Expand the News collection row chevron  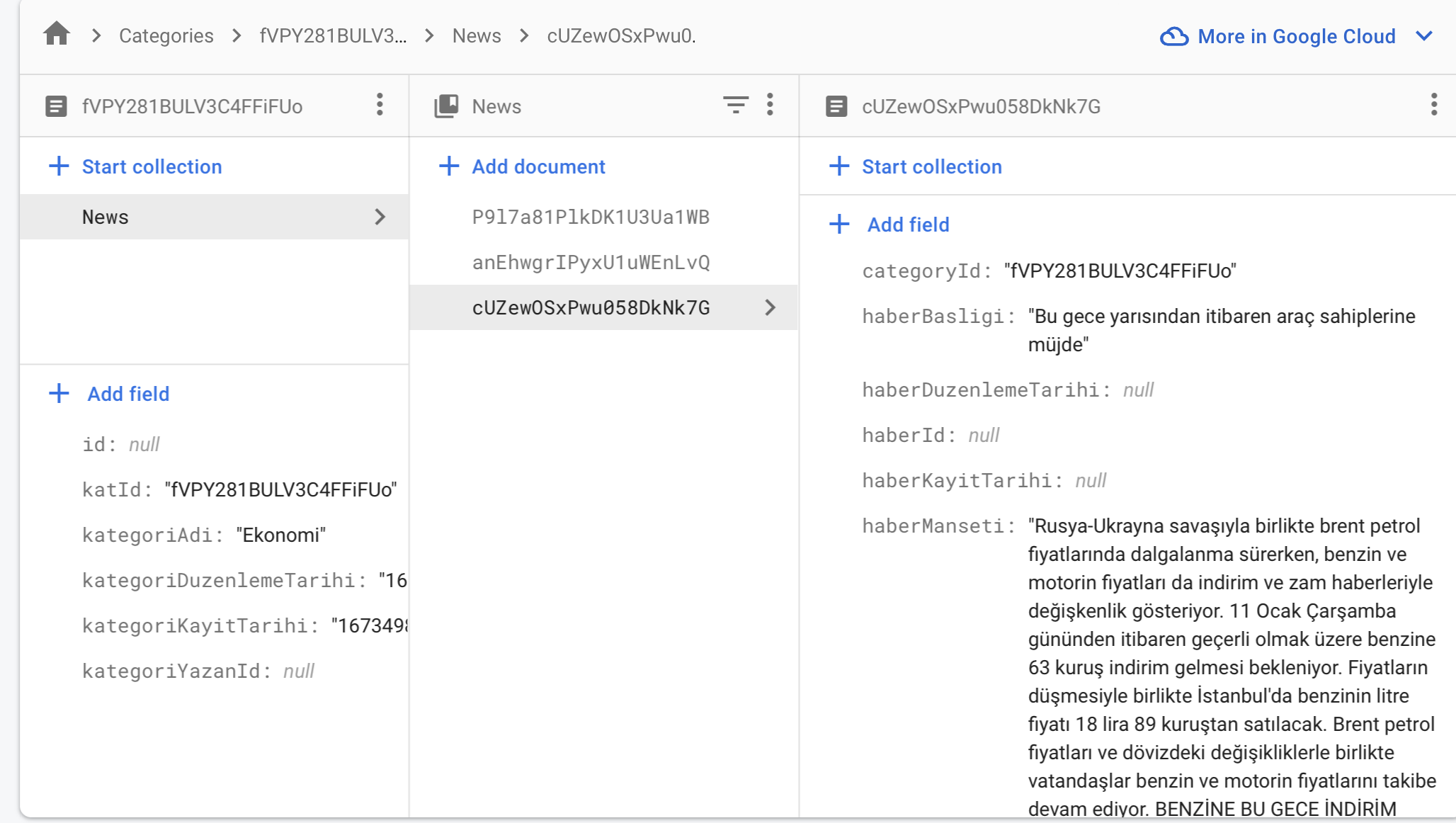[380, 217]
